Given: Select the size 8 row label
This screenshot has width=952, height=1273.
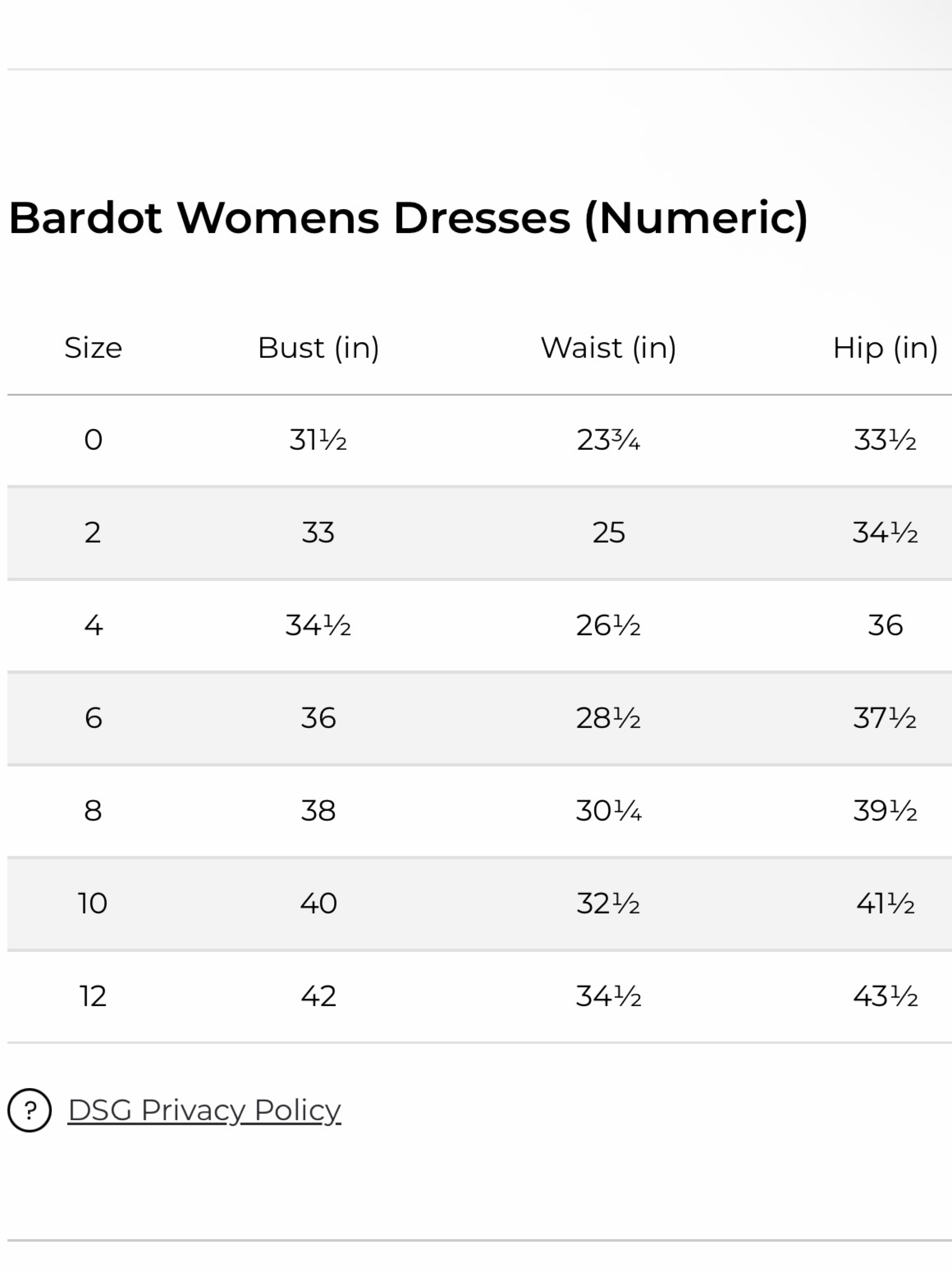Looking at the screenshot, I should pyautogui.click(x=93, y=811).
